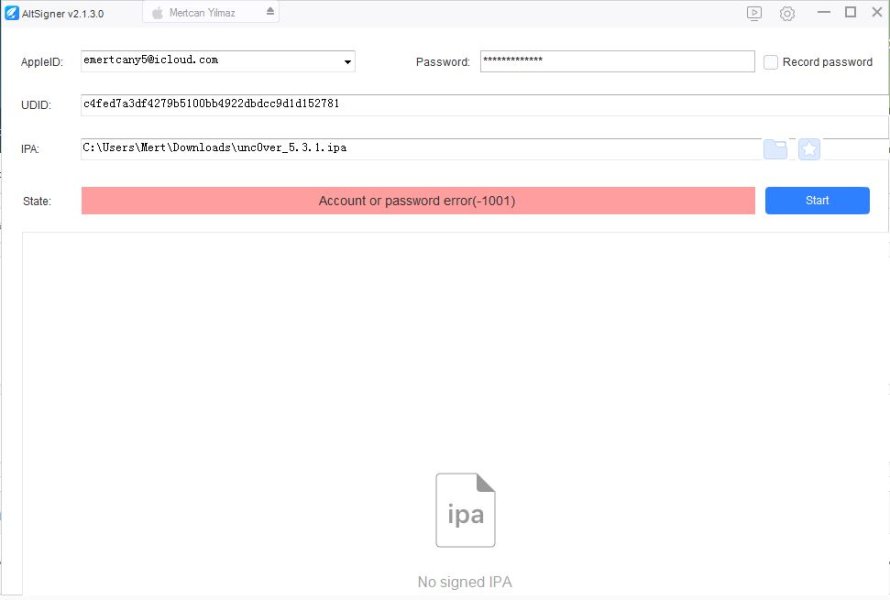Enable the Record password checkbox
Screen dimensions: 890x600
click(x=771, y=62)
